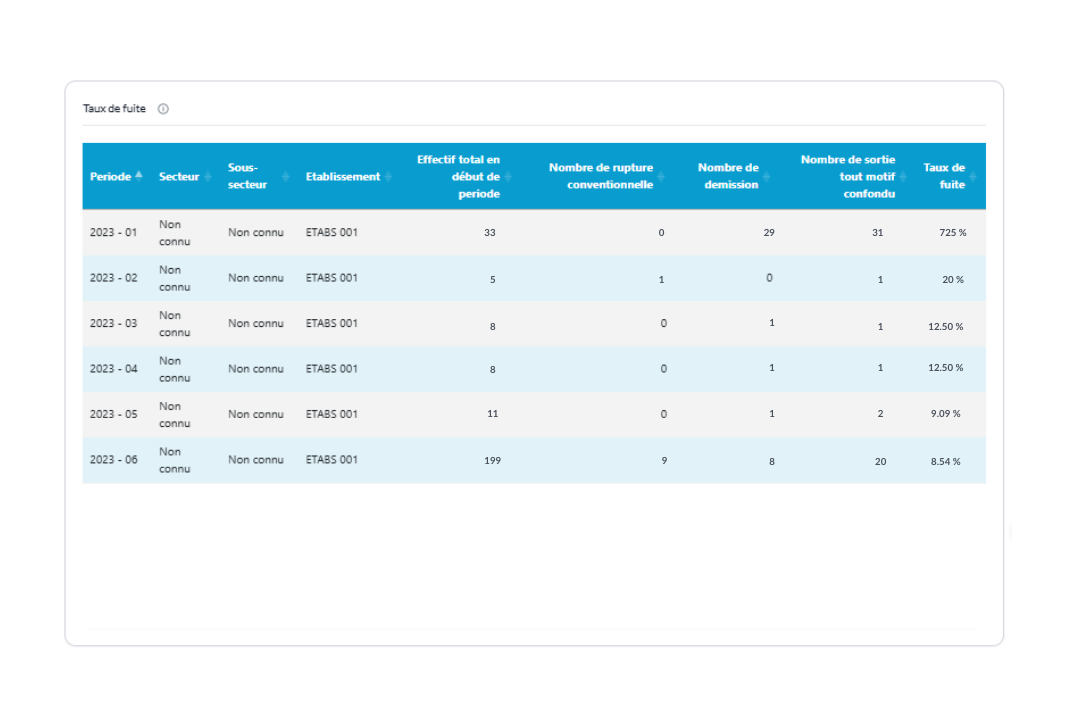Viewport: 1074px width, 721px height.
Task: Click the 199 effectif value for 2023 - 06
Action: point(492,460)
